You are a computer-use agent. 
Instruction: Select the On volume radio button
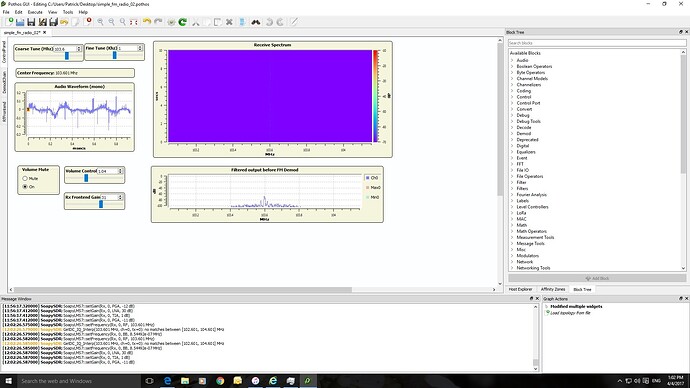point(25,187)
